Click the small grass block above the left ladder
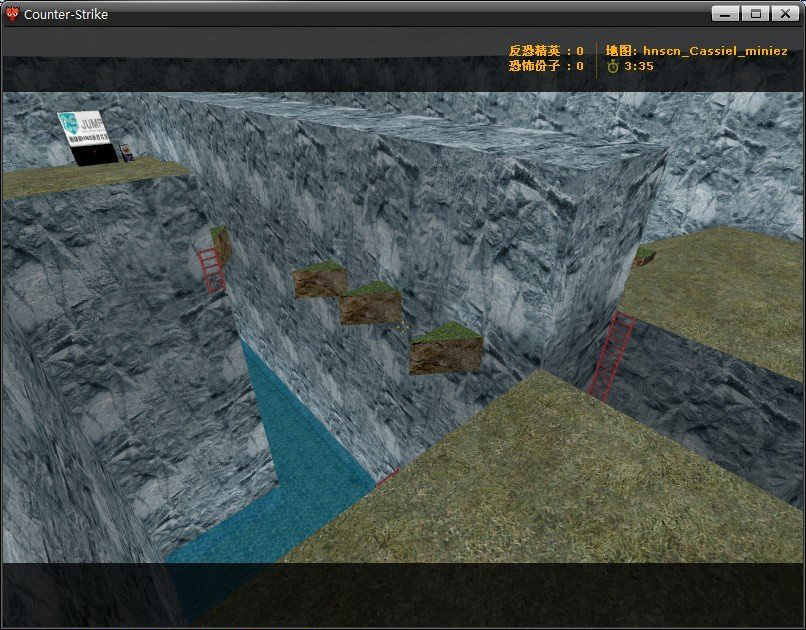 coord(221,242)
